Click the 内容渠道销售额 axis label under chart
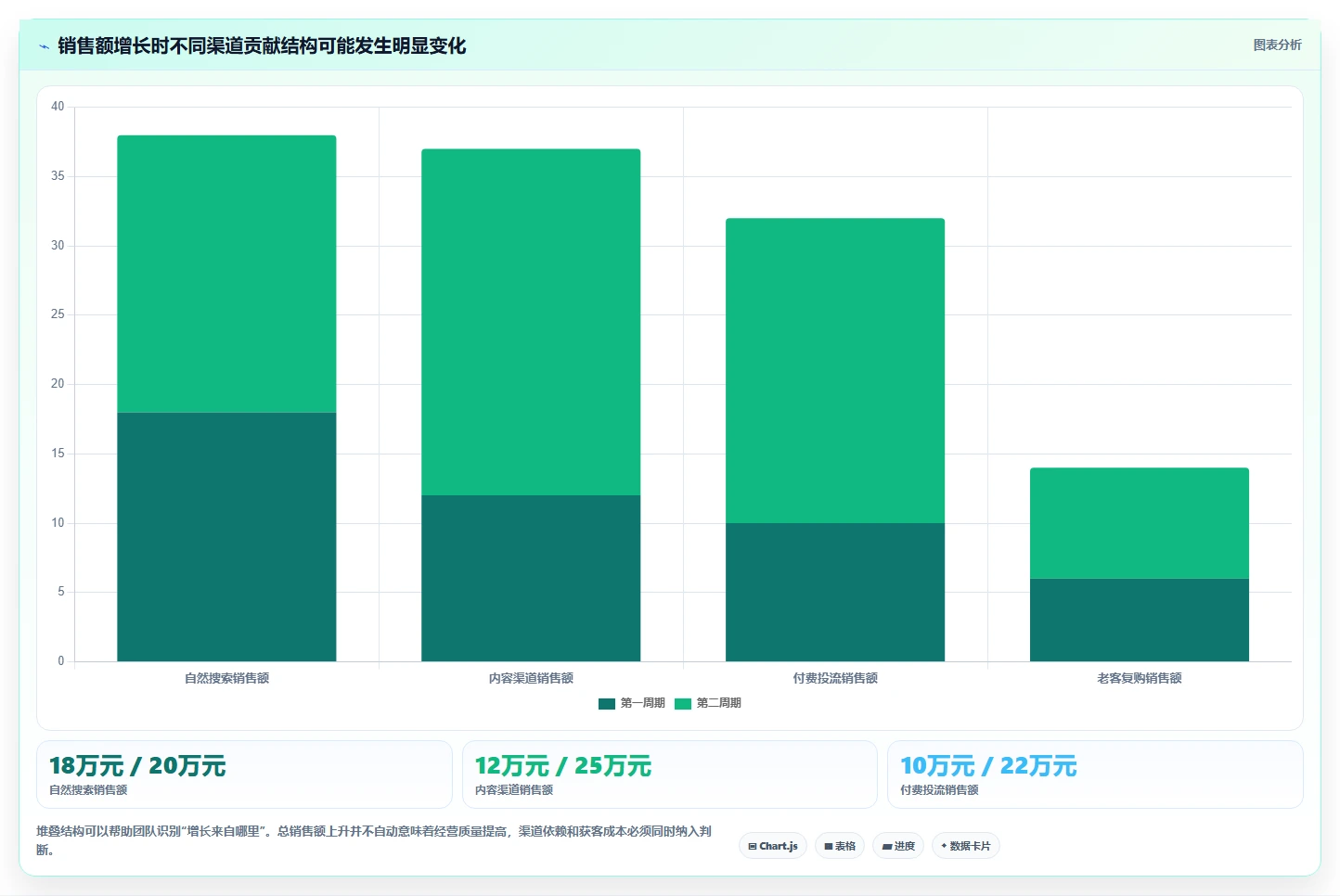The width and height of the screenshot is (1340, 896). (531, 678)
